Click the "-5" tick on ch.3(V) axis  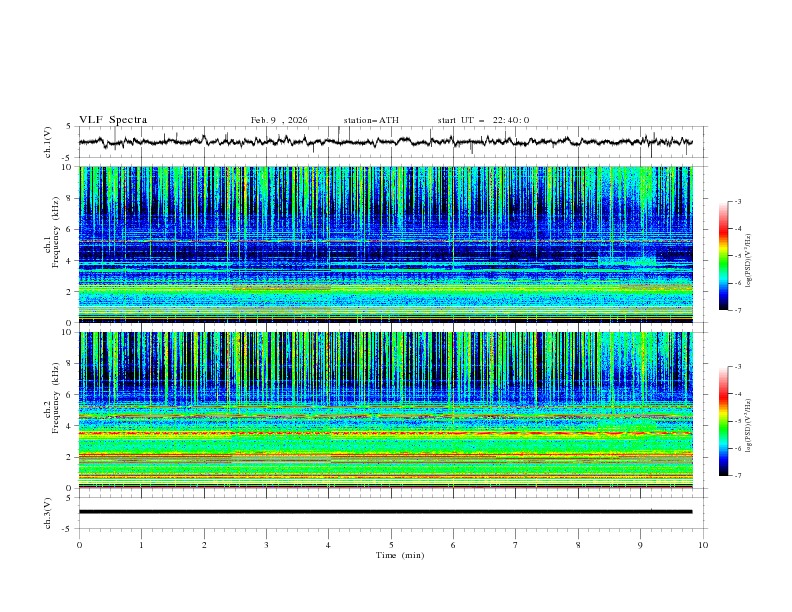pyautogui.click(x=68, y=529)
